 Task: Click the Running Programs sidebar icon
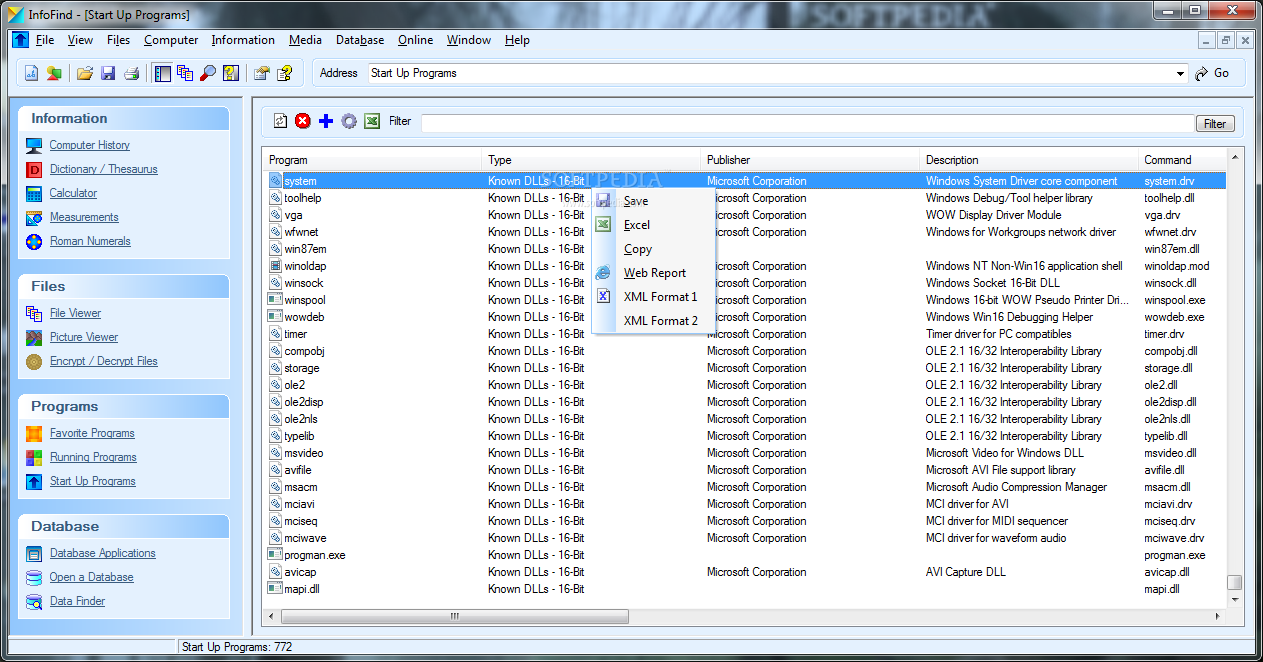point(34,457)
